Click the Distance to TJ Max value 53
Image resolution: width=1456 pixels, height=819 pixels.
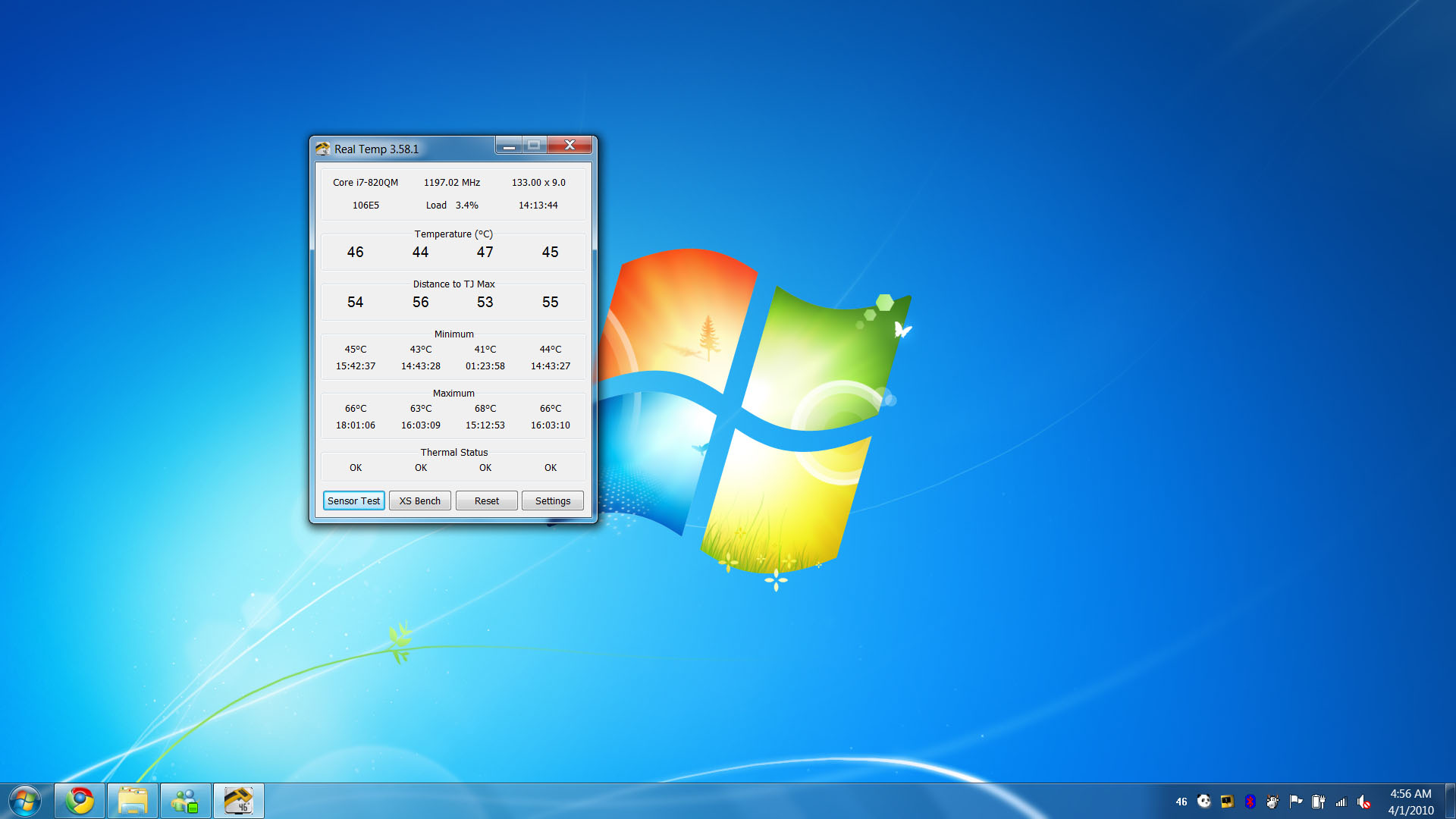coord(485,303)
